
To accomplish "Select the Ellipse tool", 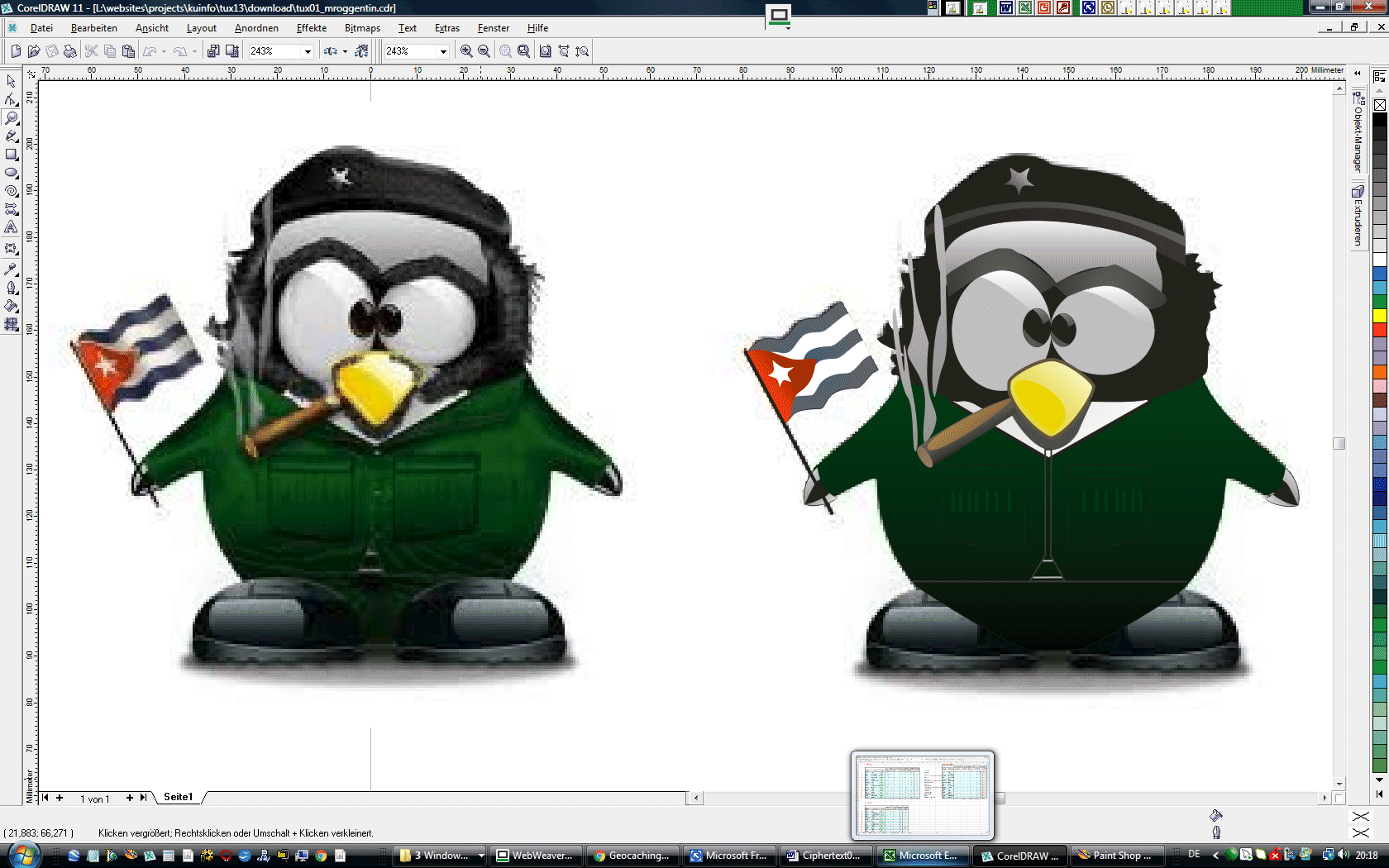I will [x=11, y=172].
